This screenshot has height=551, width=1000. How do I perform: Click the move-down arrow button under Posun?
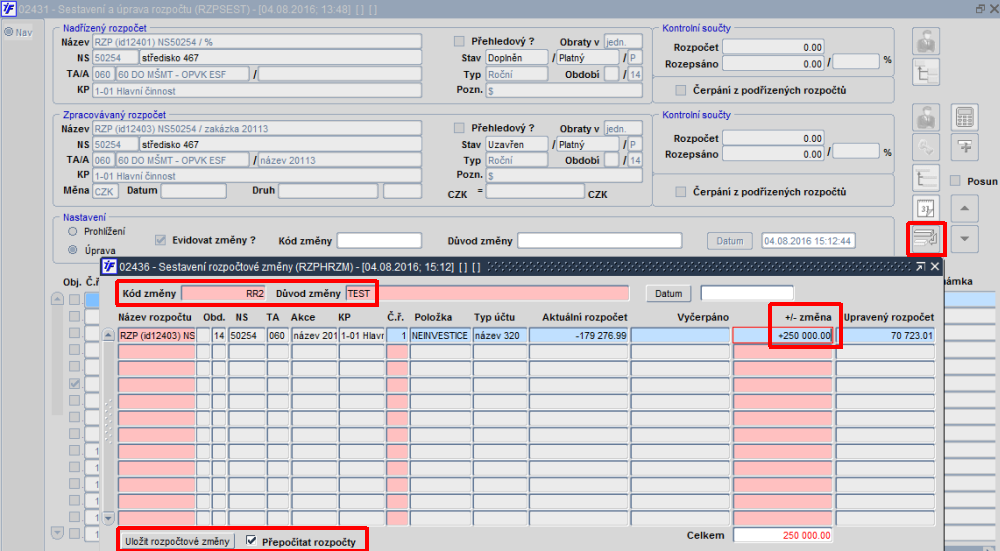pyautogui.click(x=965, y=239)
